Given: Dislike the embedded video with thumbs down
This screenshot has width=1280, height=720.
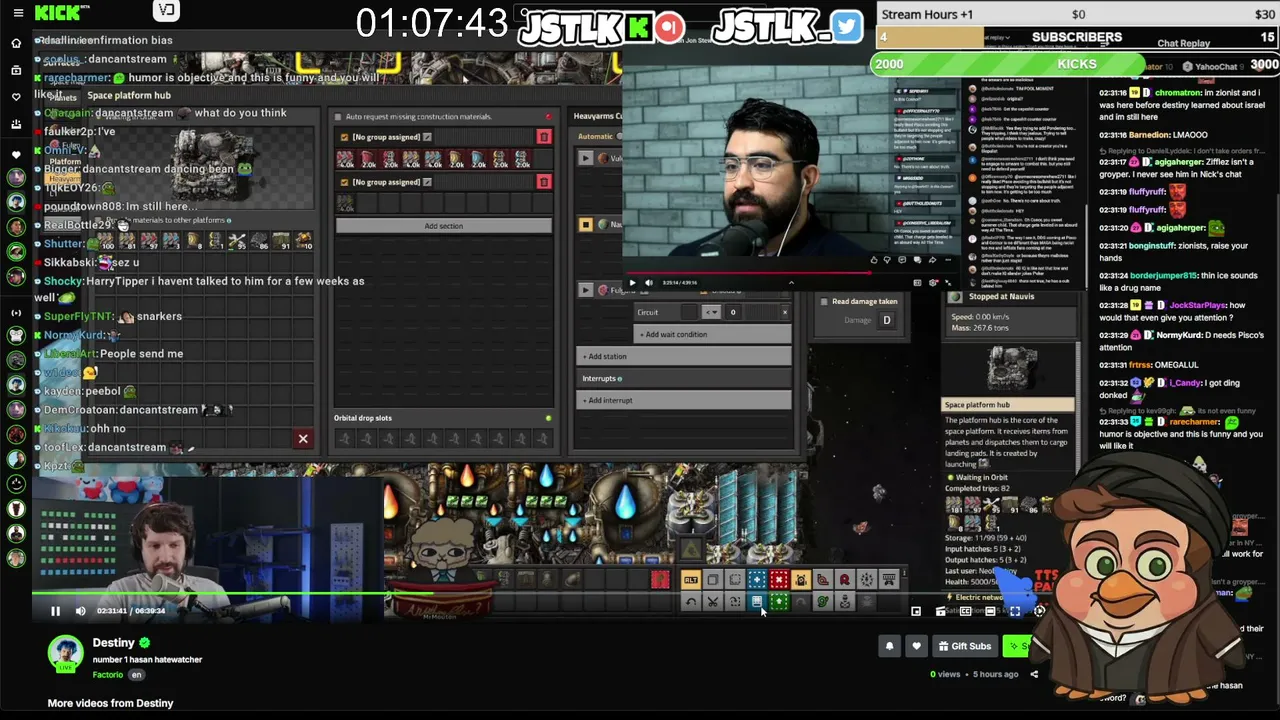Looking at the screenshot, I should click(887, 260).
